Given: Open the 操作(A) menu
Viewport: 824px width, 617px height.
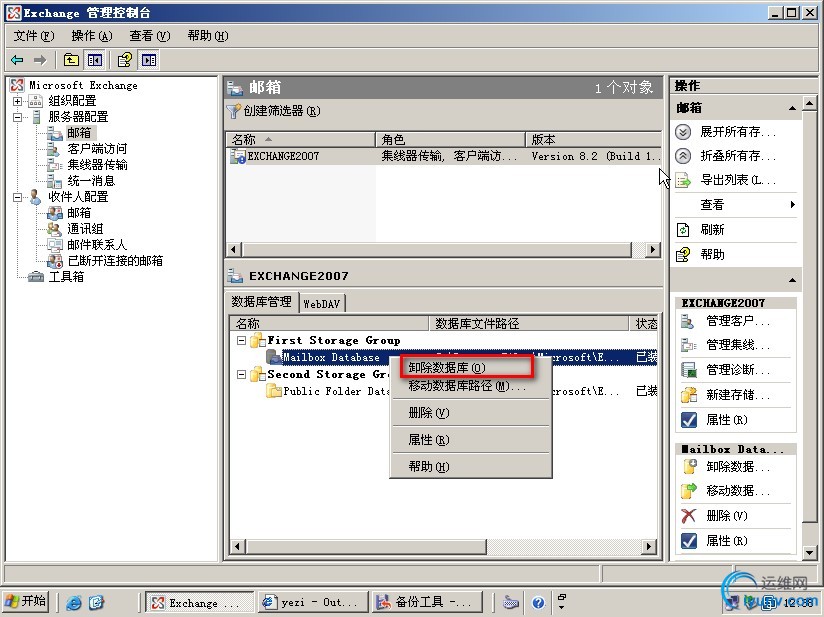Looking at the screenshot, I should [92, 36].
